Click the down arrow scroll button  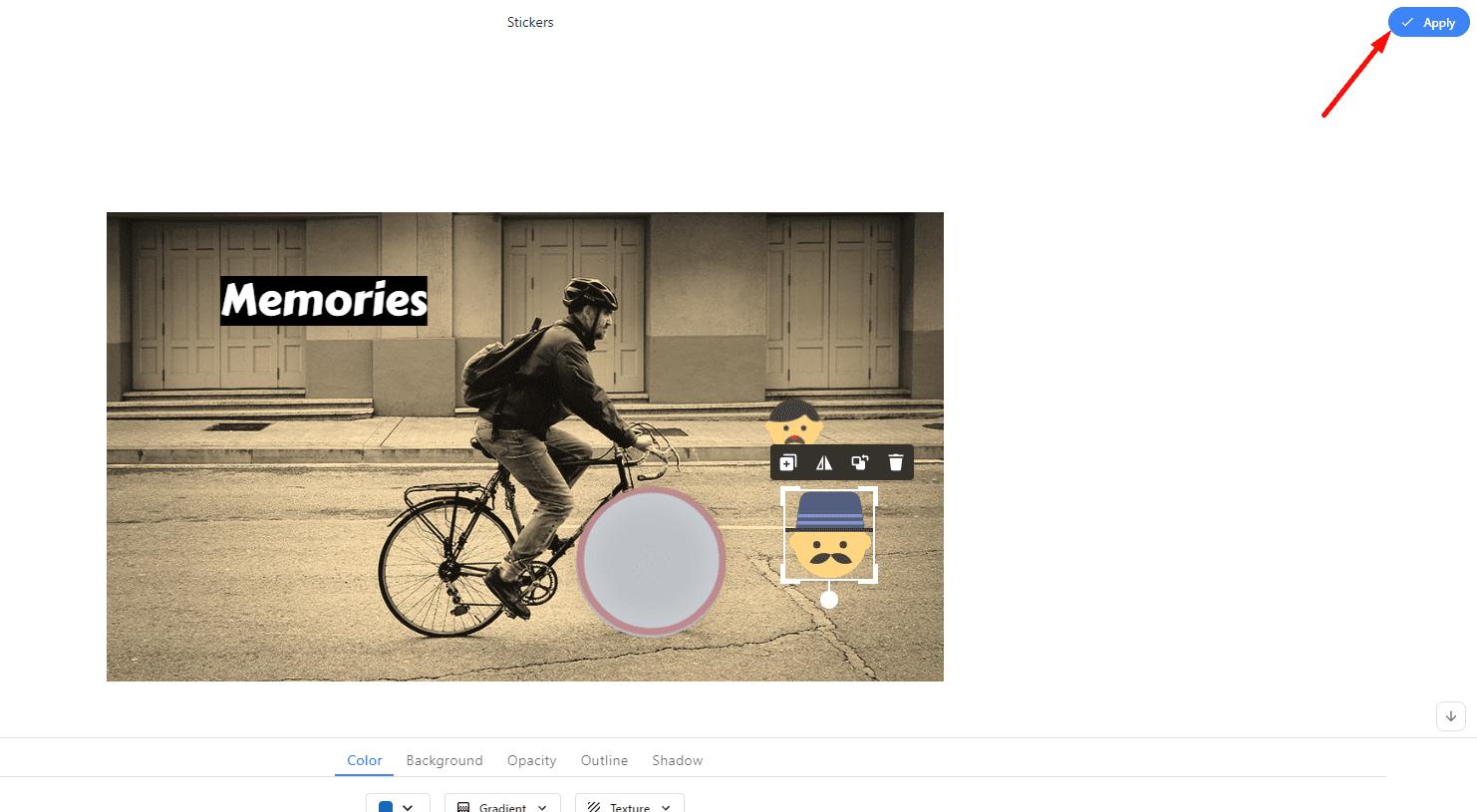1451,716
